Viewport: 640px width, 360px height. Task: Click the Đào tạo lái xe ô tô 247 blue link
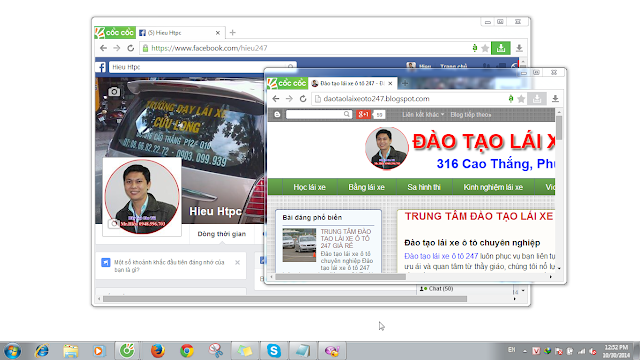click(441, 256)
